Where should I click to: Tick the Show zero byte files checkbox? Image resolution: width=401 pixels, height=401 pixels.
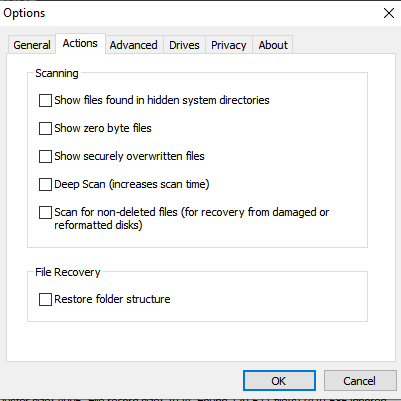pos(45,128)
